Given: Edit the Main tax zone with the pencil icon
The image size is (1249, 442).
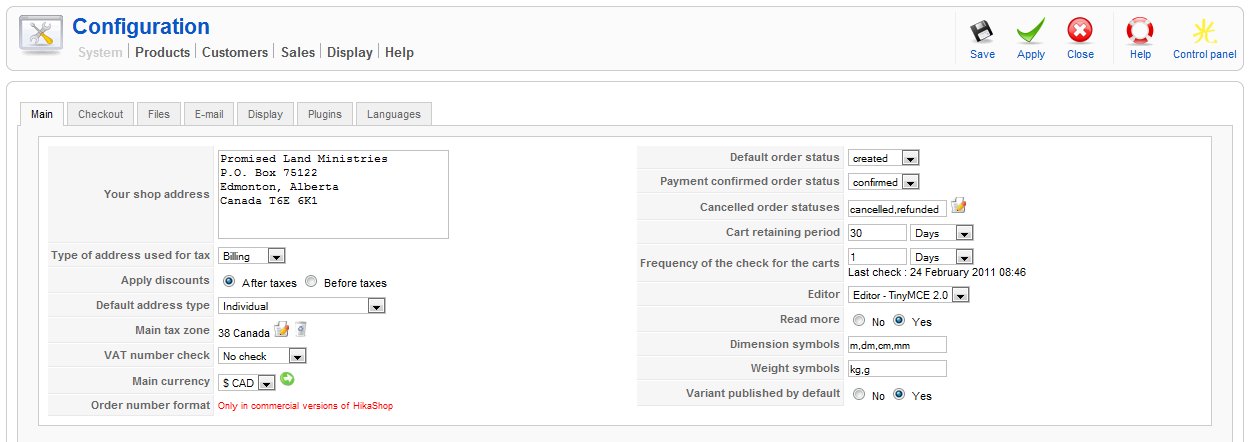Looking at the screenshot, I should tap(282, 329).
